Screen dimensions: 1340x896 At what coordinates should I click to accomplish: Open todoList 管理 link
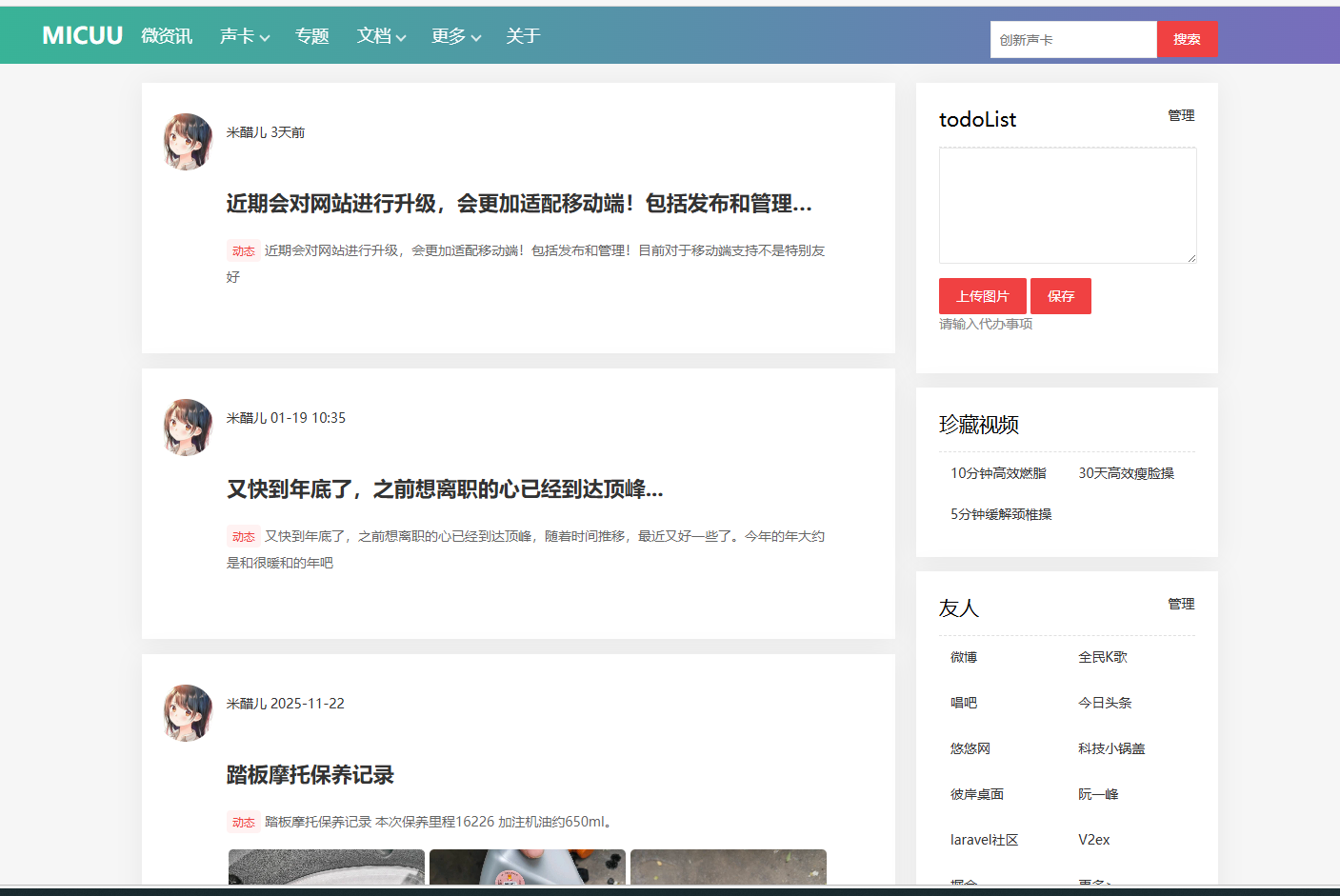point(1181,115)
